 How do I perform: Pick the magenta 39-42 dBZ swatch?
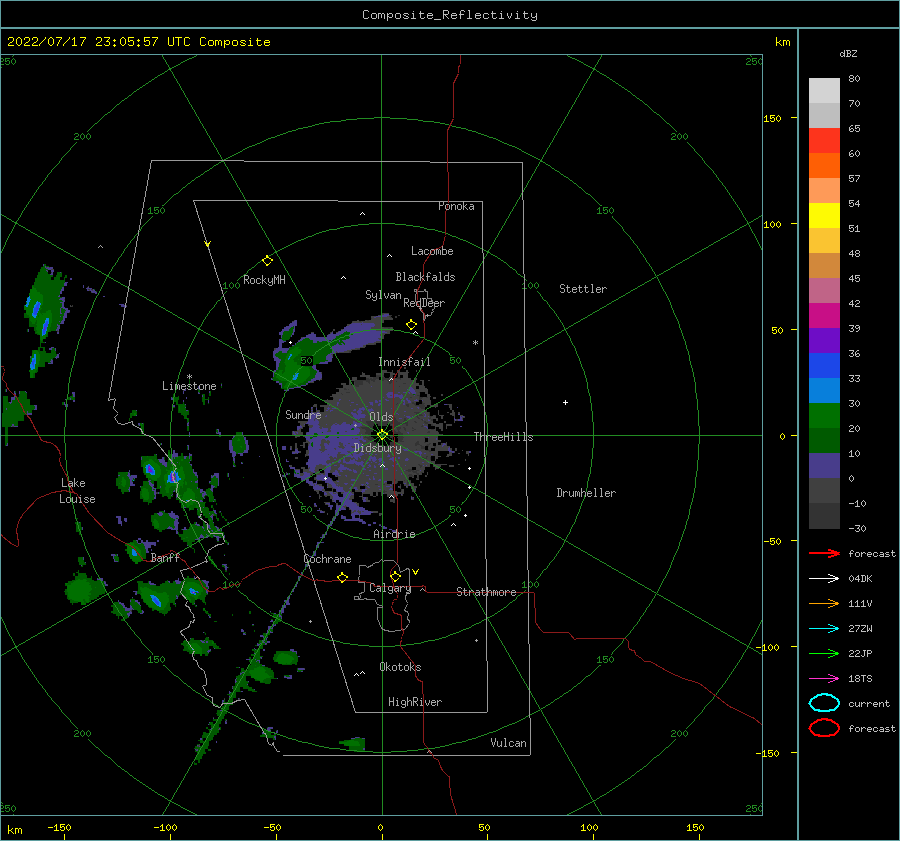tap(824, 316)
